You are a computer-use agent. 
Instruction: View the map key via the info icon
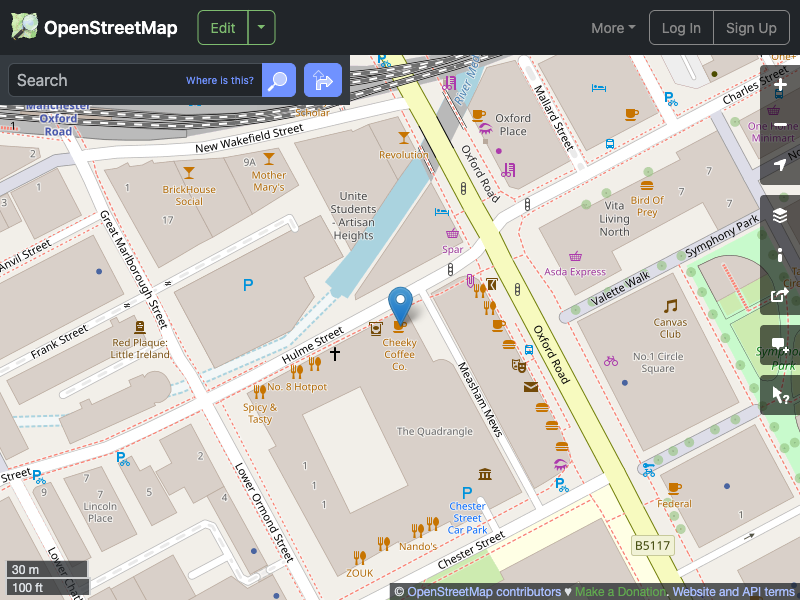tap(779, 255)
